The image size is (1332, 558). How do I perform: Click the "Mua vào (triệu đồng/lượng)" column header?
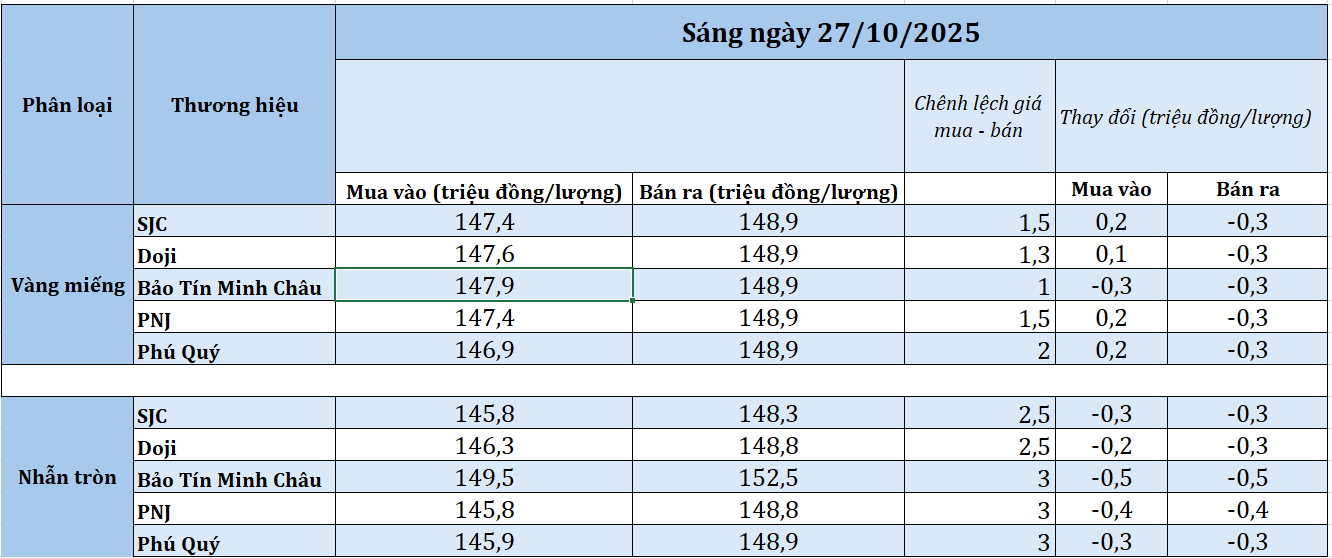[x=484, y=192]
